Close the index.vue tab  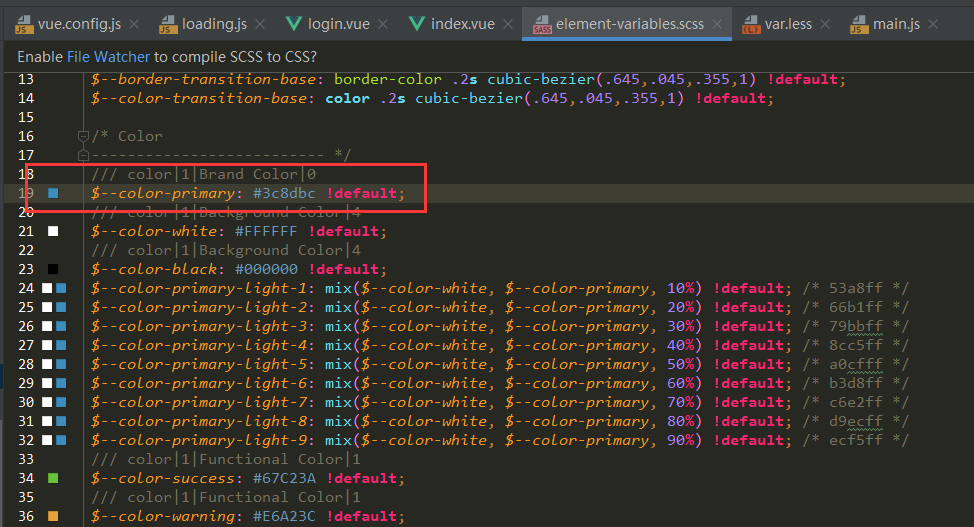pos(508,24)
